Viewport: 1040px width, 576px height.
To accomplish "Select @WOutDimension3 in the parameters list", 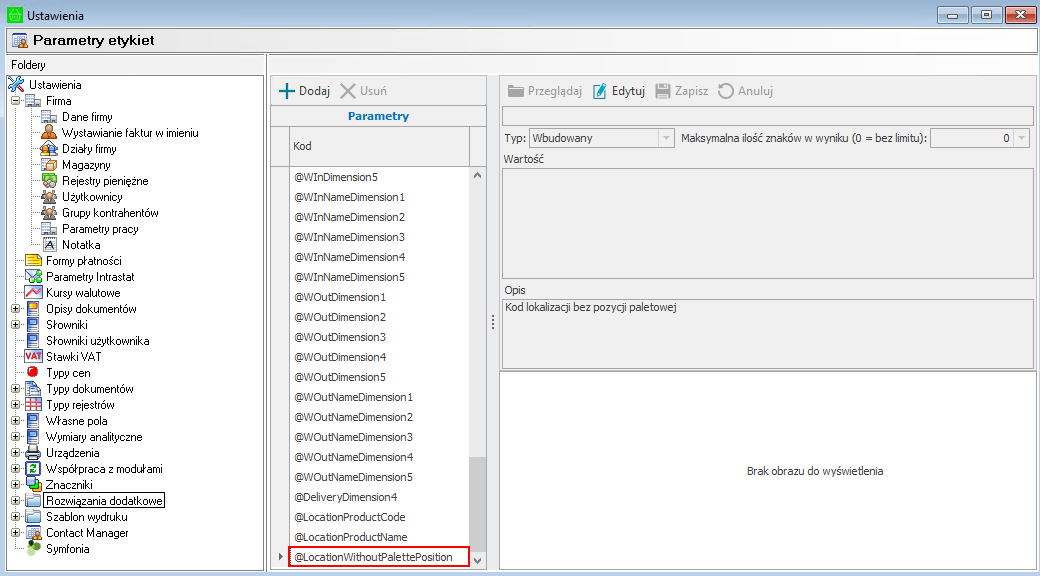I will pos(339,337).
